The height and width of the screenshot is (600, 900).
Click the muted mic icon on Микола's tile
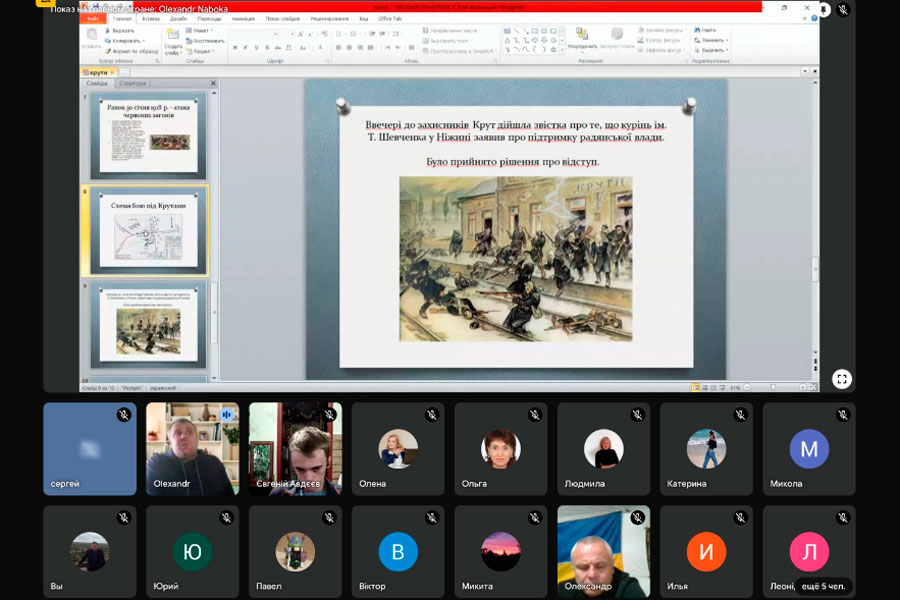coord(843,415)
